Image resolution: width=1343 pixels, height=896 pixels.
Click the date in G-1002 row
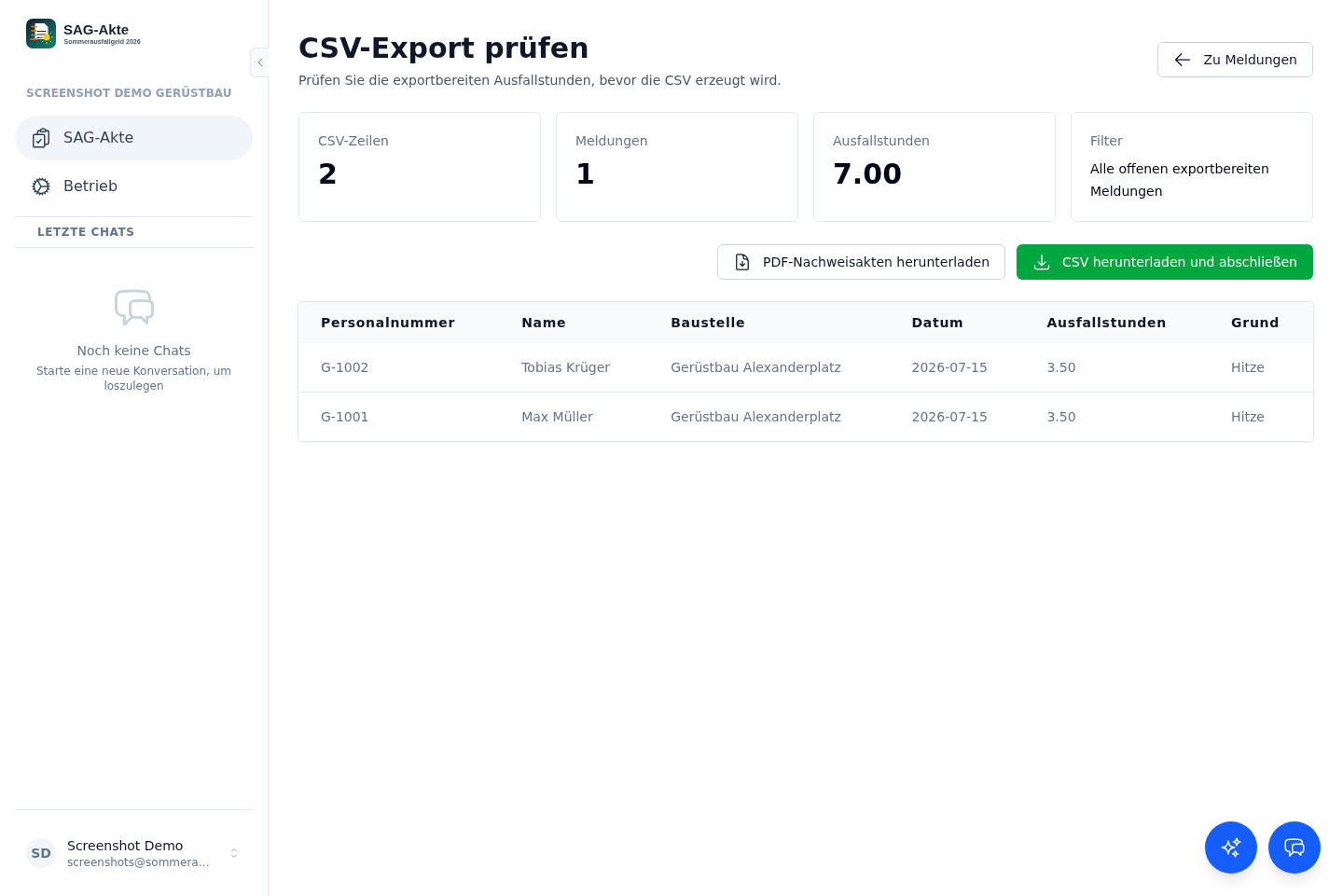click(949, 367)
